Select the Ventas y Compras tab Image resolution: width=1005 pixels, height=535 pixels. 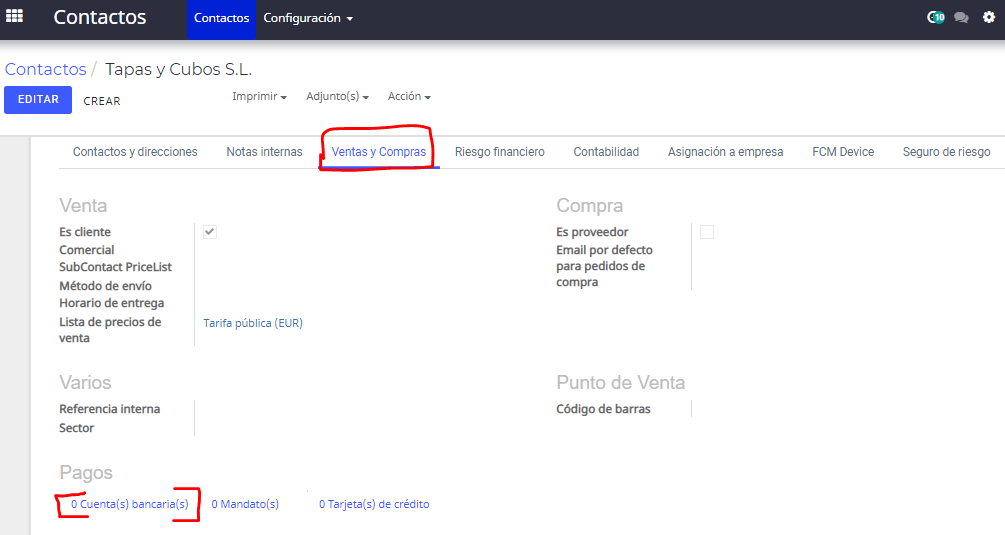pyautogui.click(x=379, y=152)
